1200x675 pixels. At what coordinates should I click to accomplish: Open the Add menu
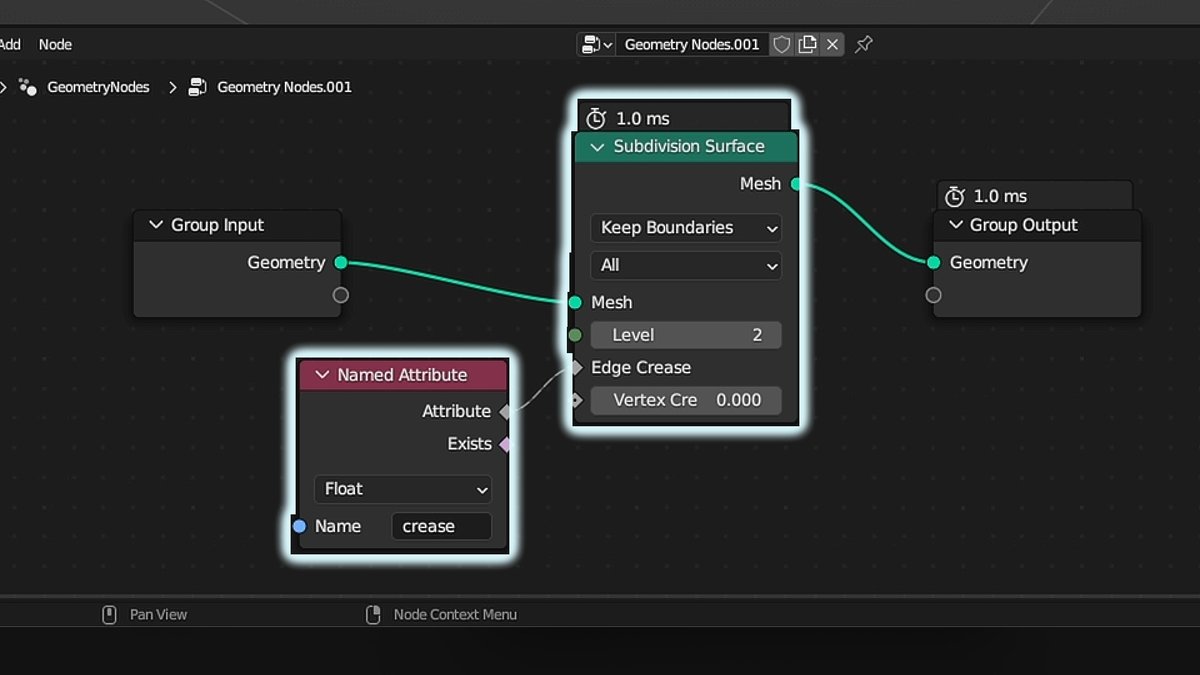pyautogui.click(x=10, y=44)
